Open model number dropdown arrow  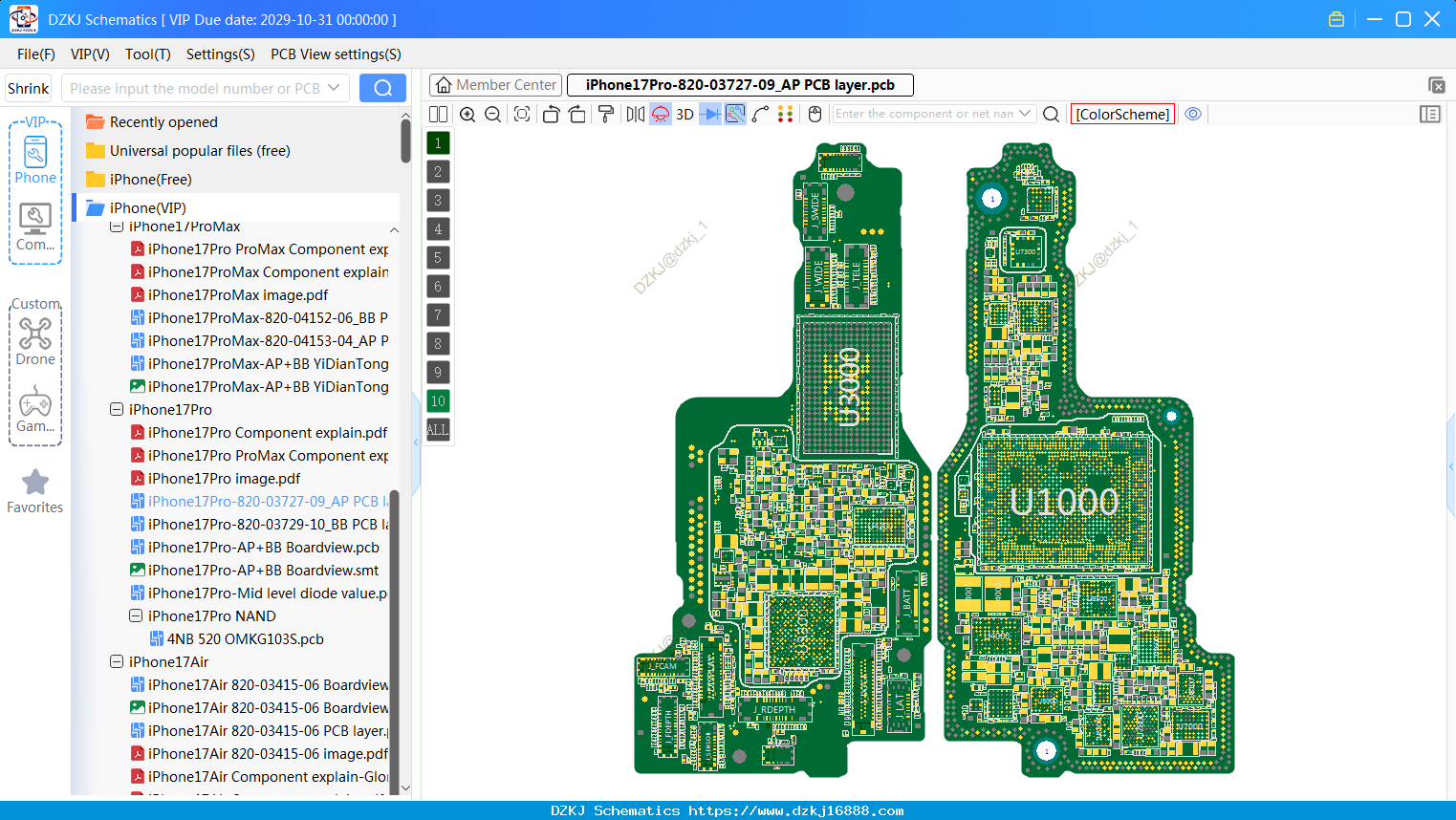pyautogui.click(x=334, y=88)
